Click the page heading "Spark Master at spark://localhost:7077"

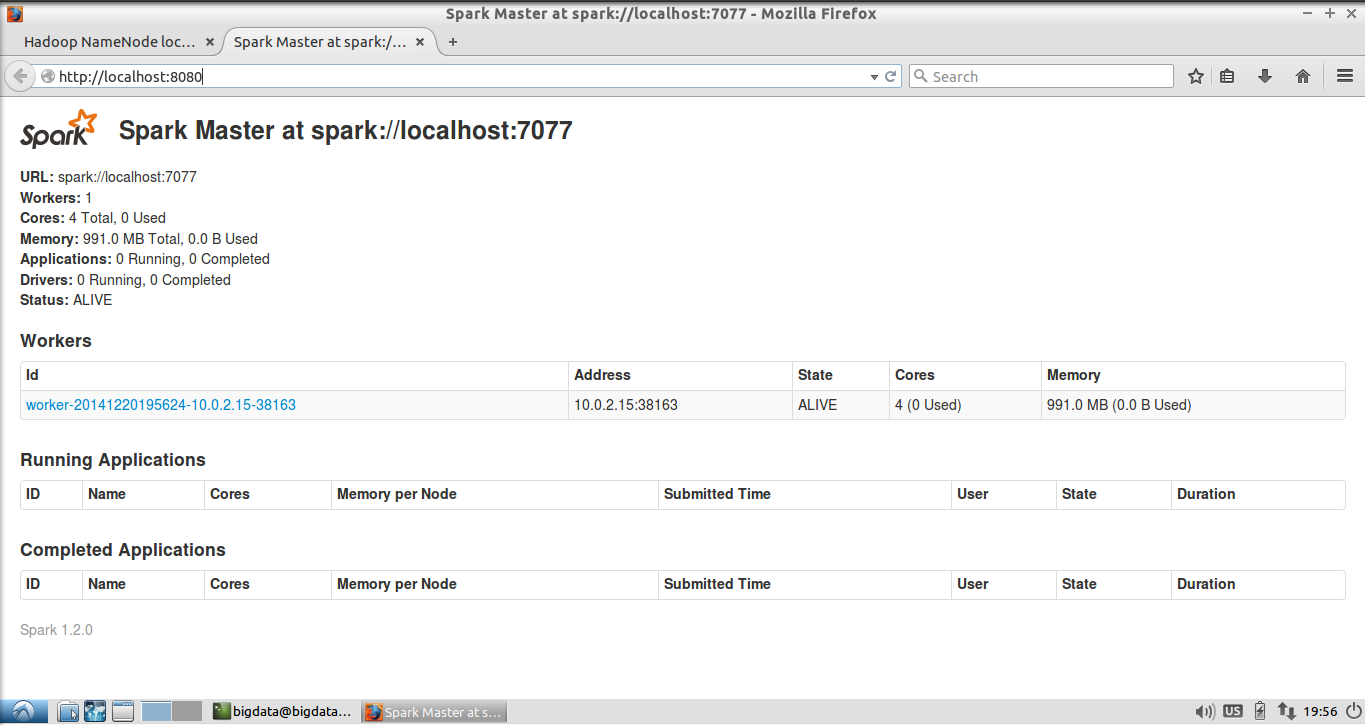(345, 130)
